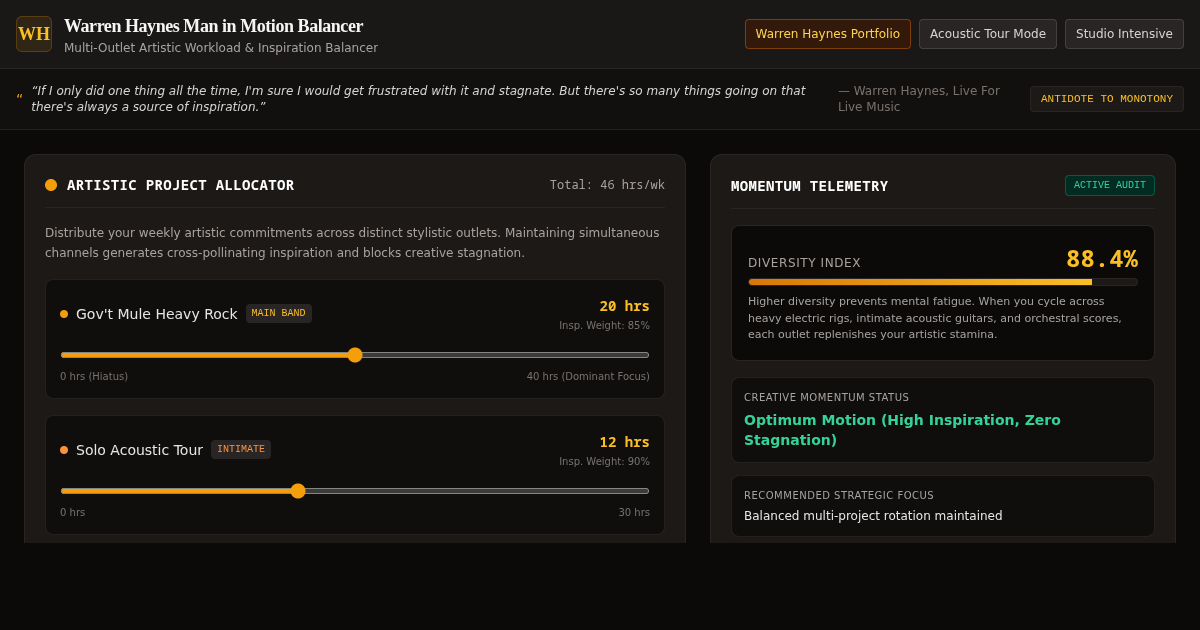Switch to Acoustic Tour Mode
This screenshot has width=1200, height=630.
[x=988, y=34]
